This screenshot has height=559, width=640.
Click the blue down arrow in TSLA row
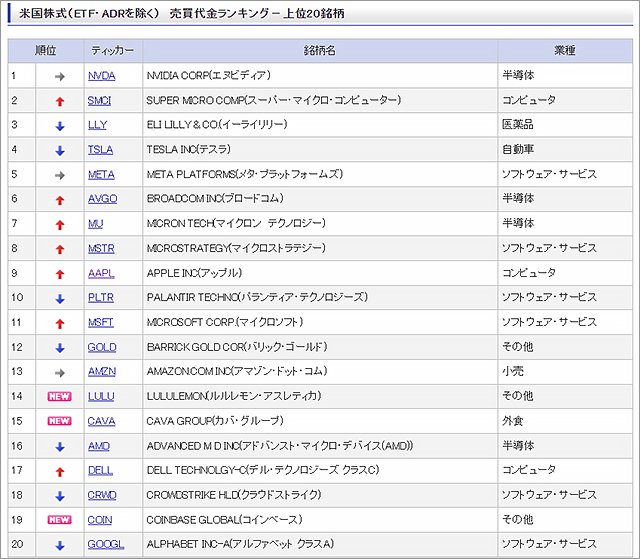[x=60, y=151]
